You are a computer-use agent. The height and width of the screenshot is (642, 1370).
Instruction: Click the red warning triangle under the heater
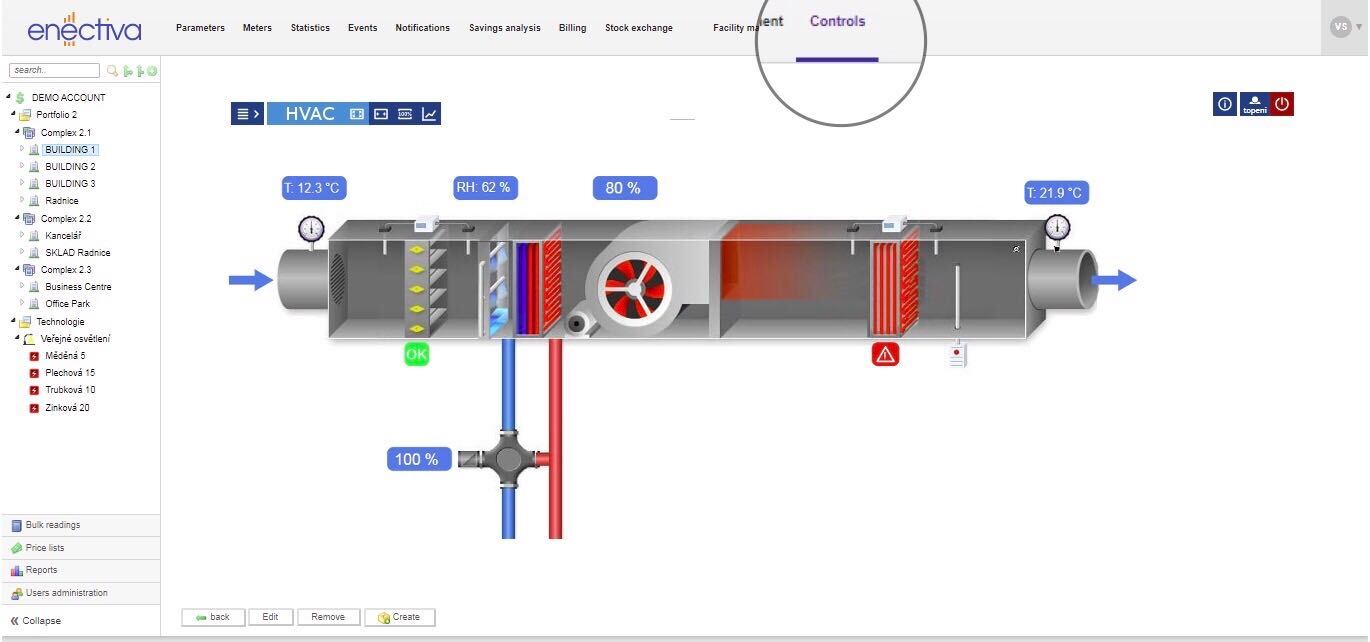click(x=885, y=354)
